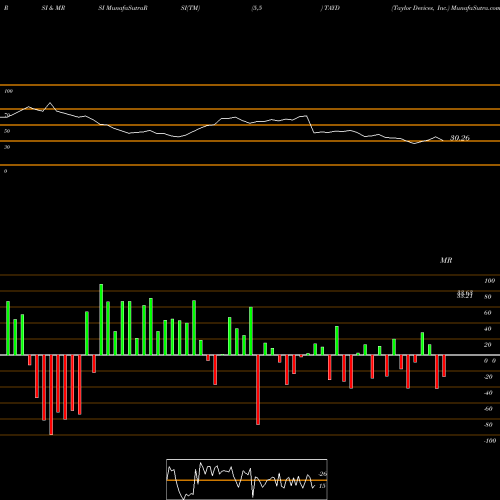Click the -80 label on the MR axis
This screenshot has height=500, width=500.
488,425
